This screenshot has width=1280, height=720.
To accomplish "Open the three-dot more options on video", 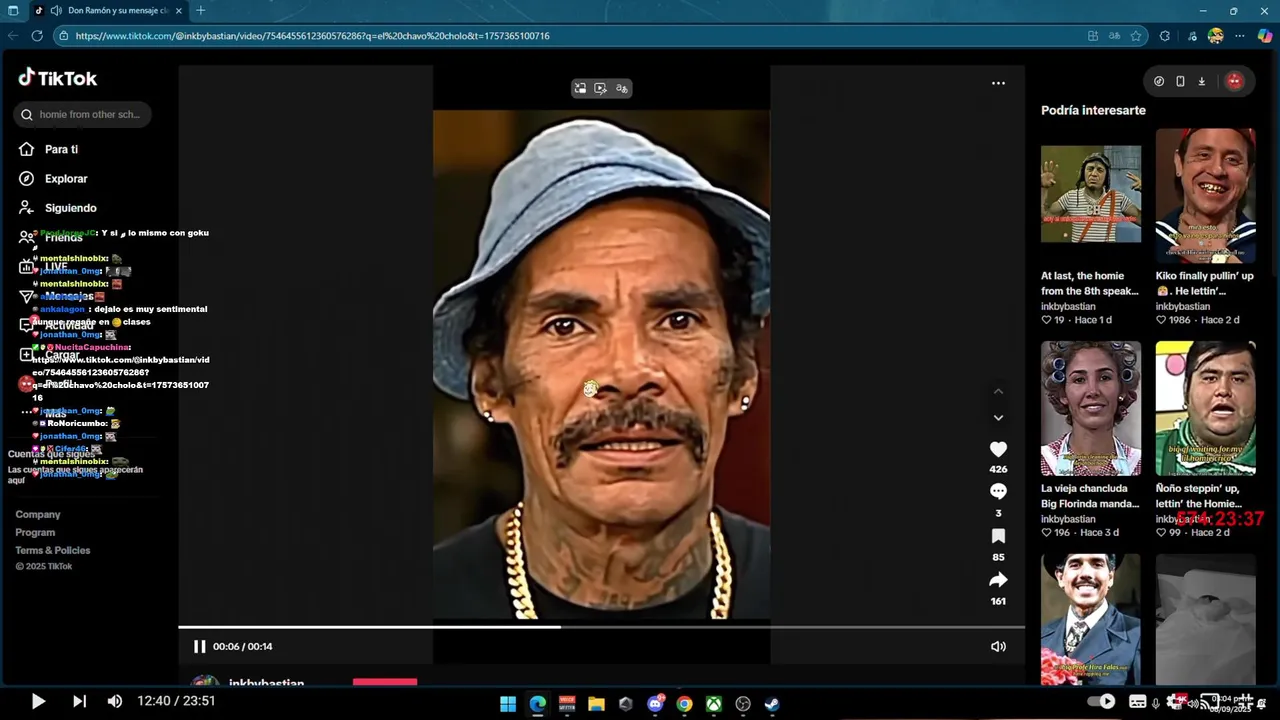I will click(x=998, y=83).
